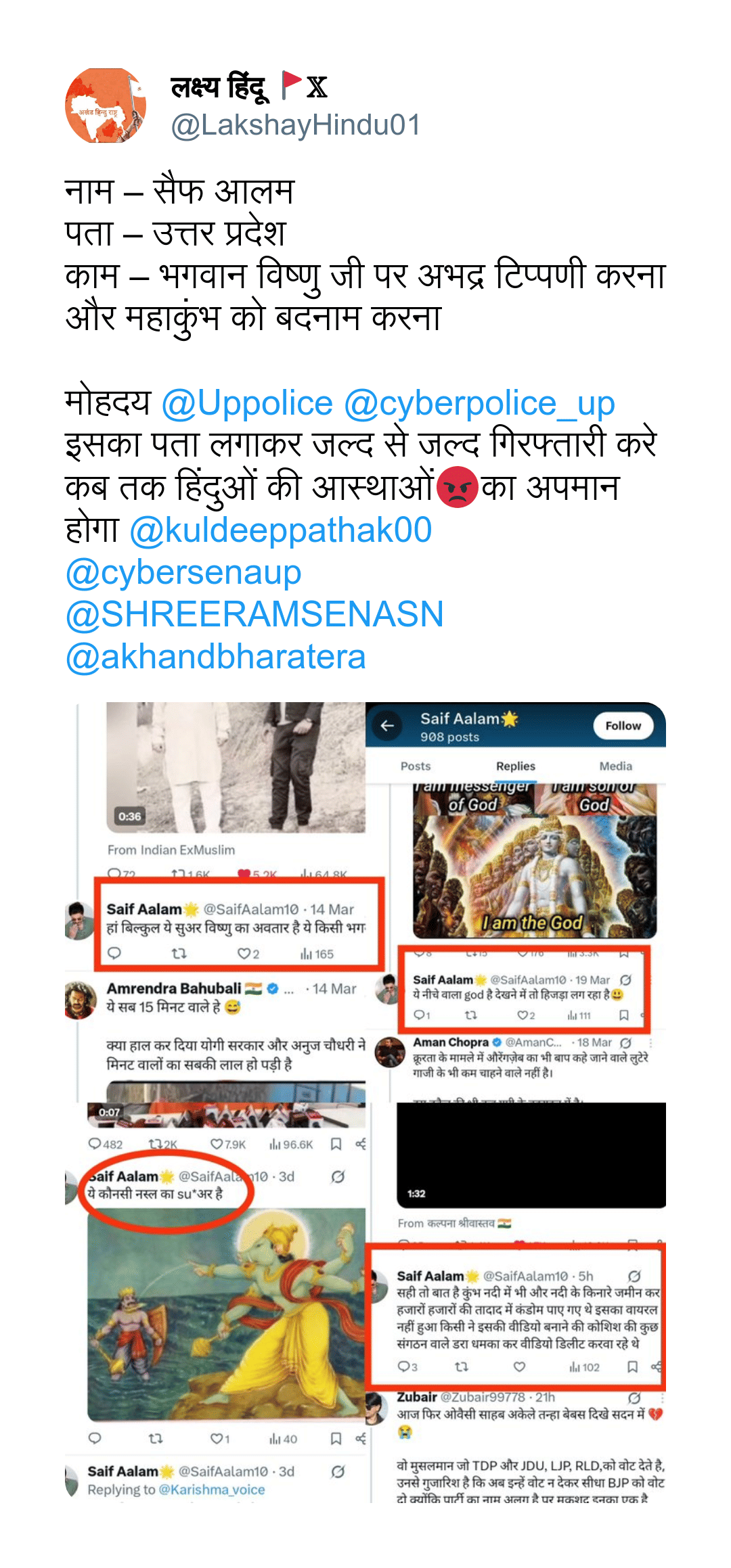Click the back arrow beside Saif Aalam

(x=387, y=726)
